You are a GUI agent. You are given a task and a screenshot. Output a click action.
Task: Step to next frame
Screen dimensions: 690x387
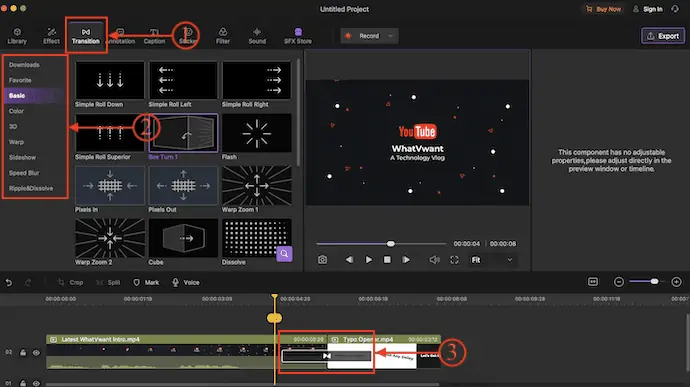click(x=406, y=260)
